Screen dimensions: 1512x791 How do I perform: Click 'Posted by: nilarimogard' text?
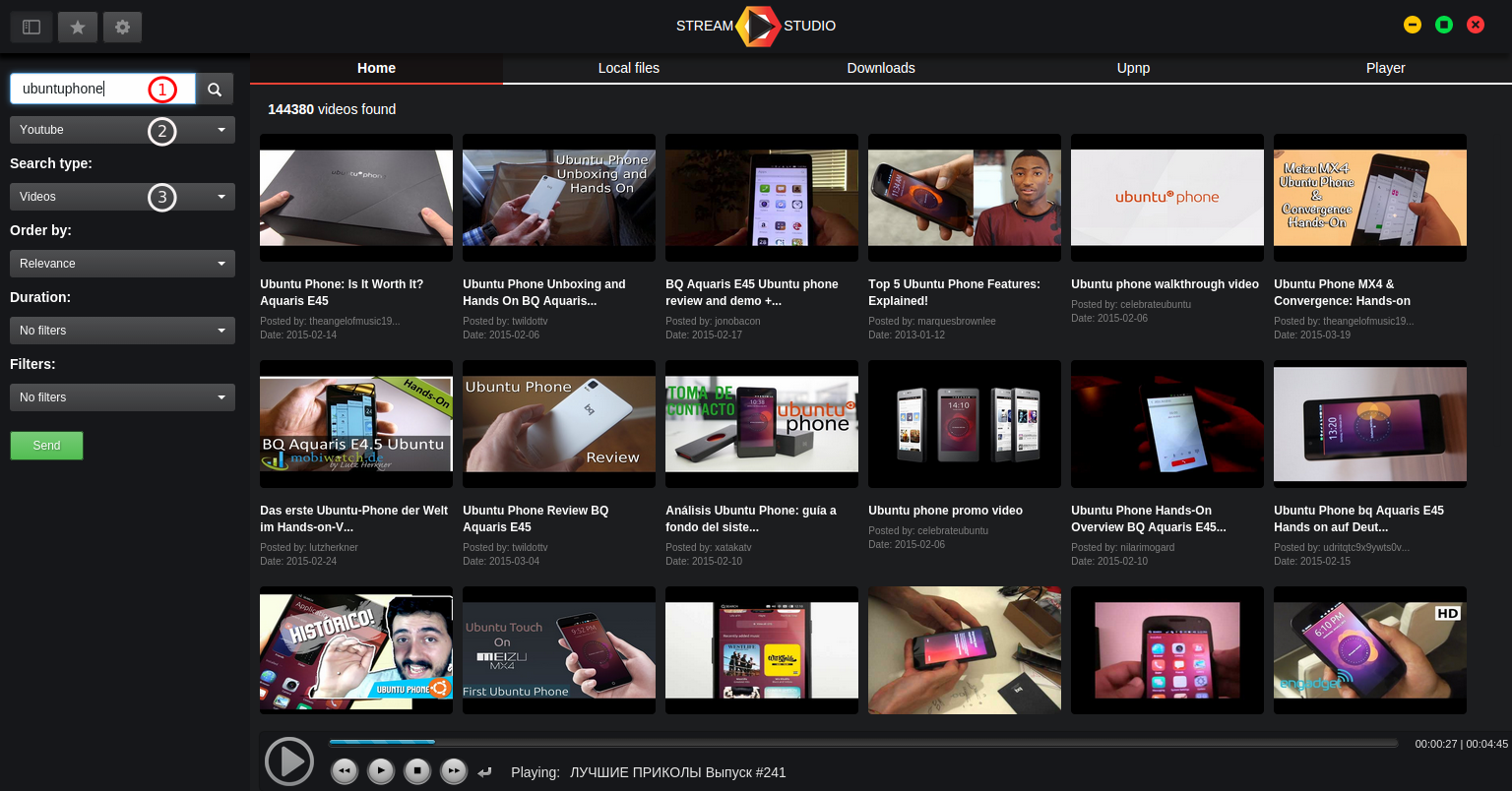pos(1123,547)
